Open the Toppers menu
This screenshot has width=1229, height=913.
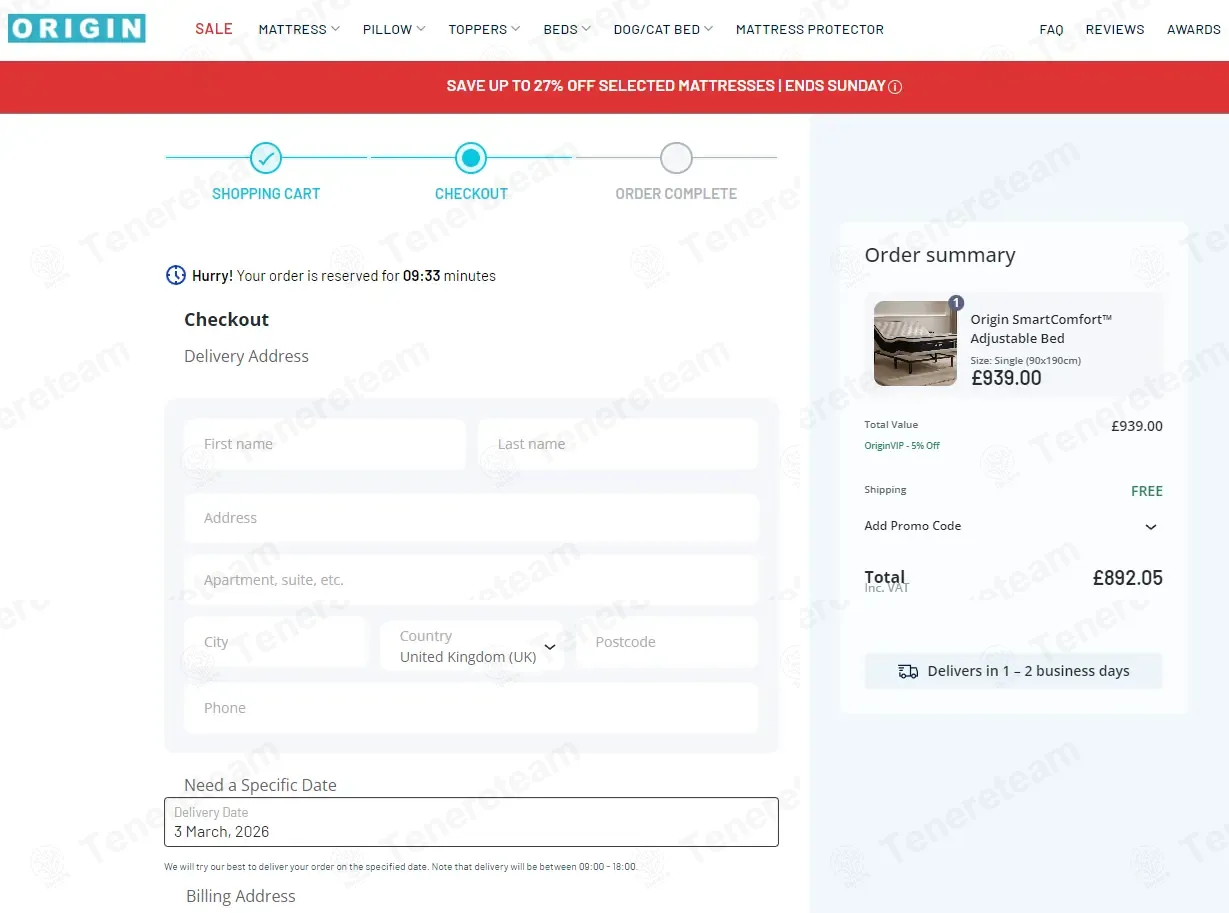484,29
